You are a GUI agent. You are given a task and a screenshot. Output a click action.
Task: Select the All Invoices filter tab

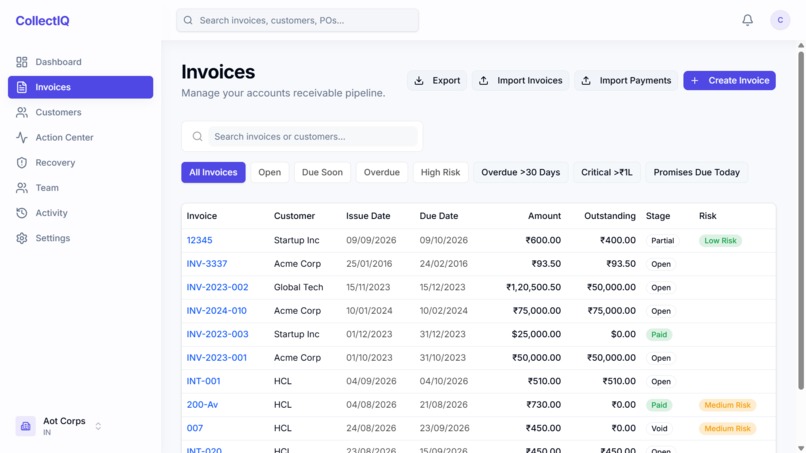pos(213,173)
